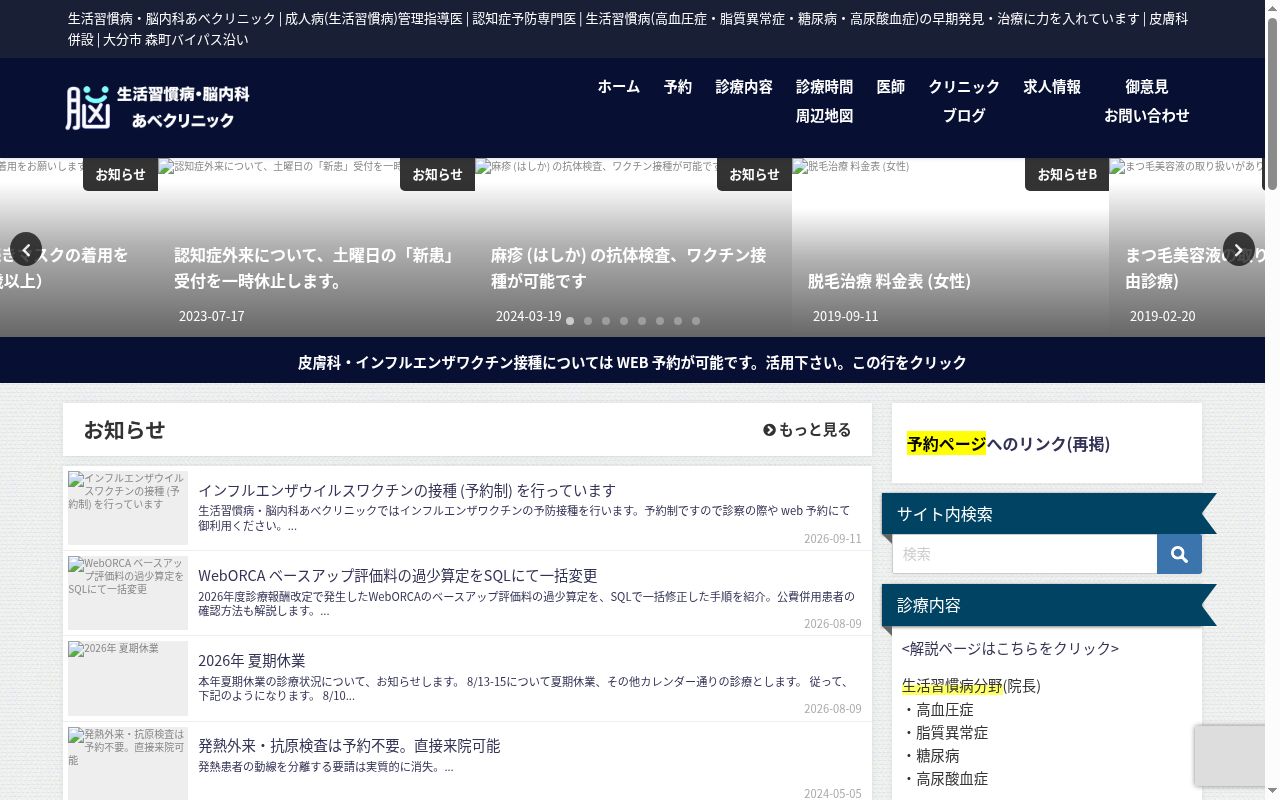Click お知らせ tag on 認知症外来 slide

437,174
